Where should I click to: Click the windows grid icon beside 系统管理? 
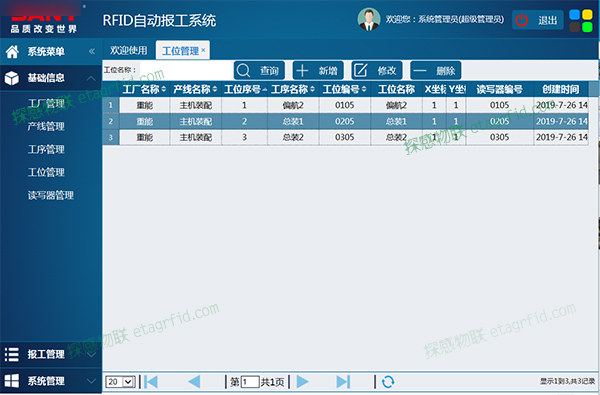click(11, 381)
